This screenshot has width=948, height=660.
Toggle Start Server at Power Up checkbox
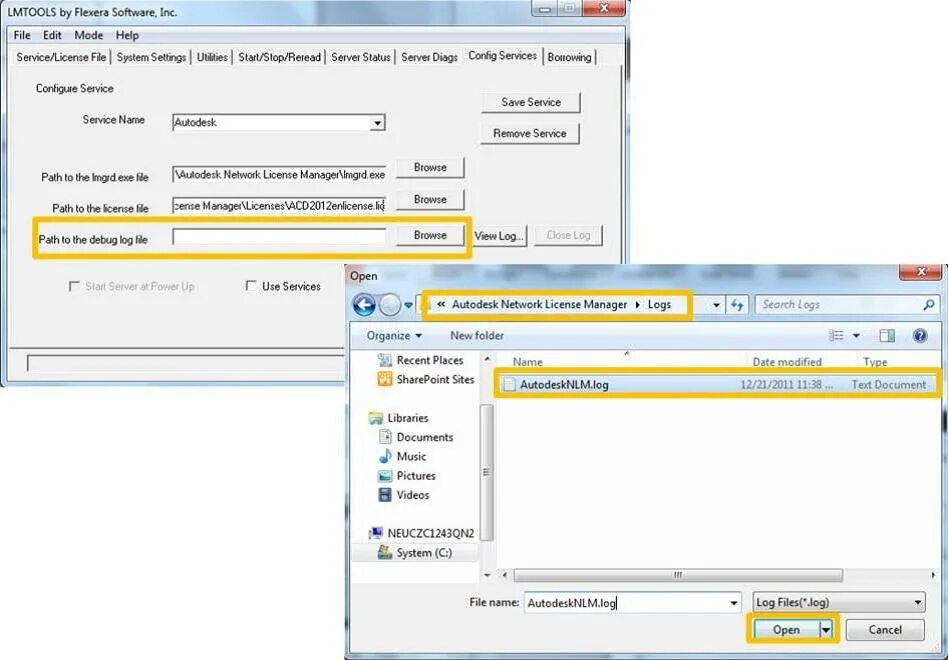[74, 286]
